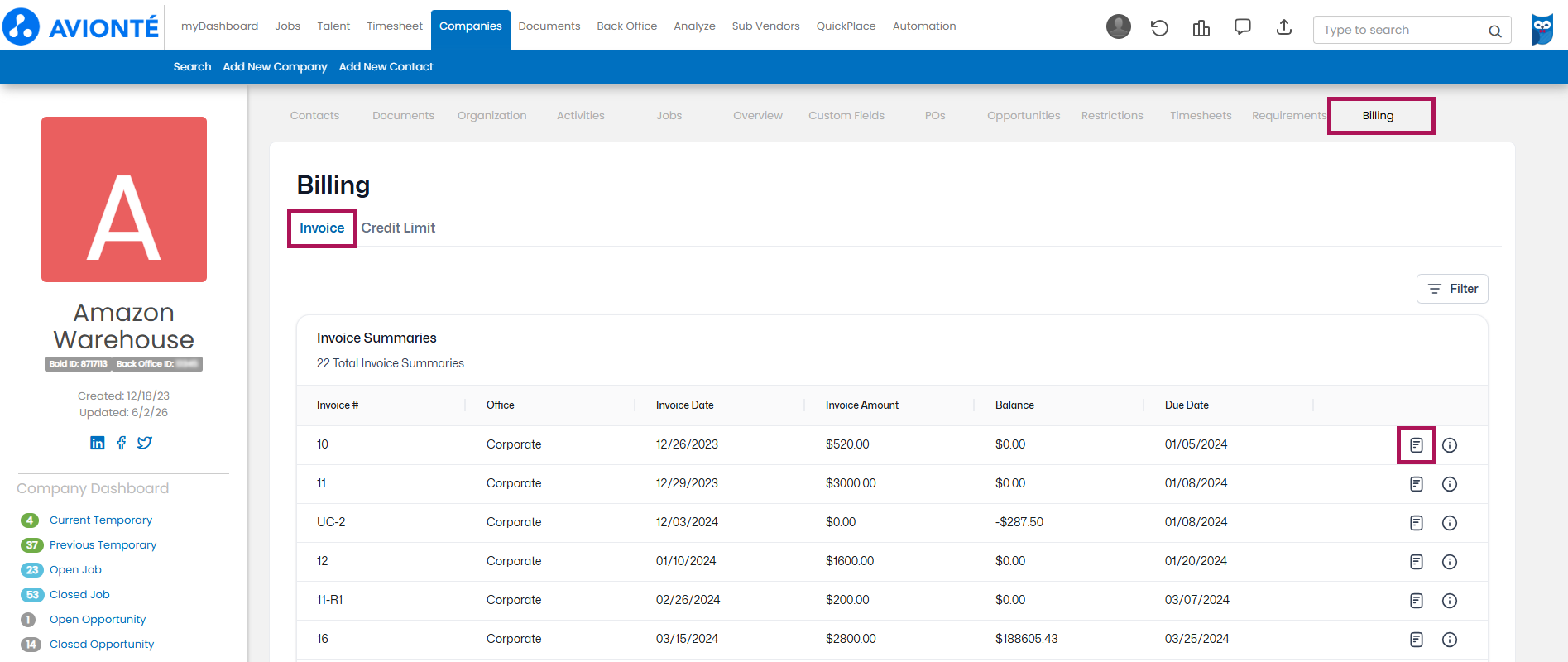This screenshot has height=662, width=1568.
Task: Click Add New Company link
Action: click(275, 67)
